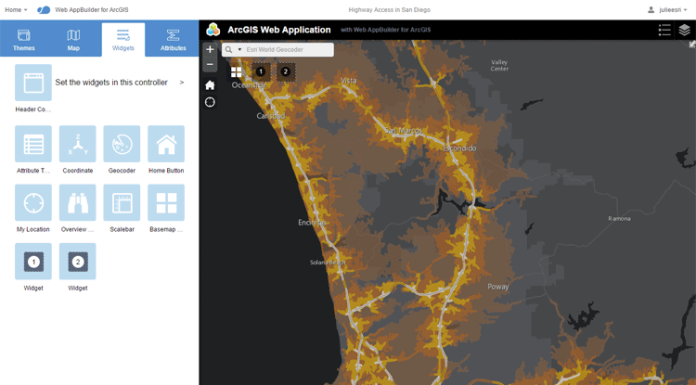Switch to the Map tab
696x385 pixels.
(x=74, y=40)
